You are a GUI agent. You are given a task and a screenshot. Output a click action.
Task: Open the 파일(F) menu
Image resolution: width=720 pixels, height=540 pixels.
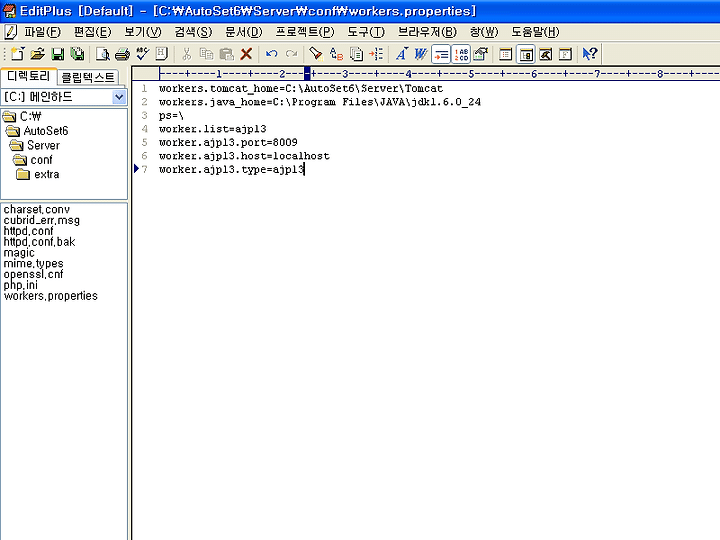(x=42, y=32)
